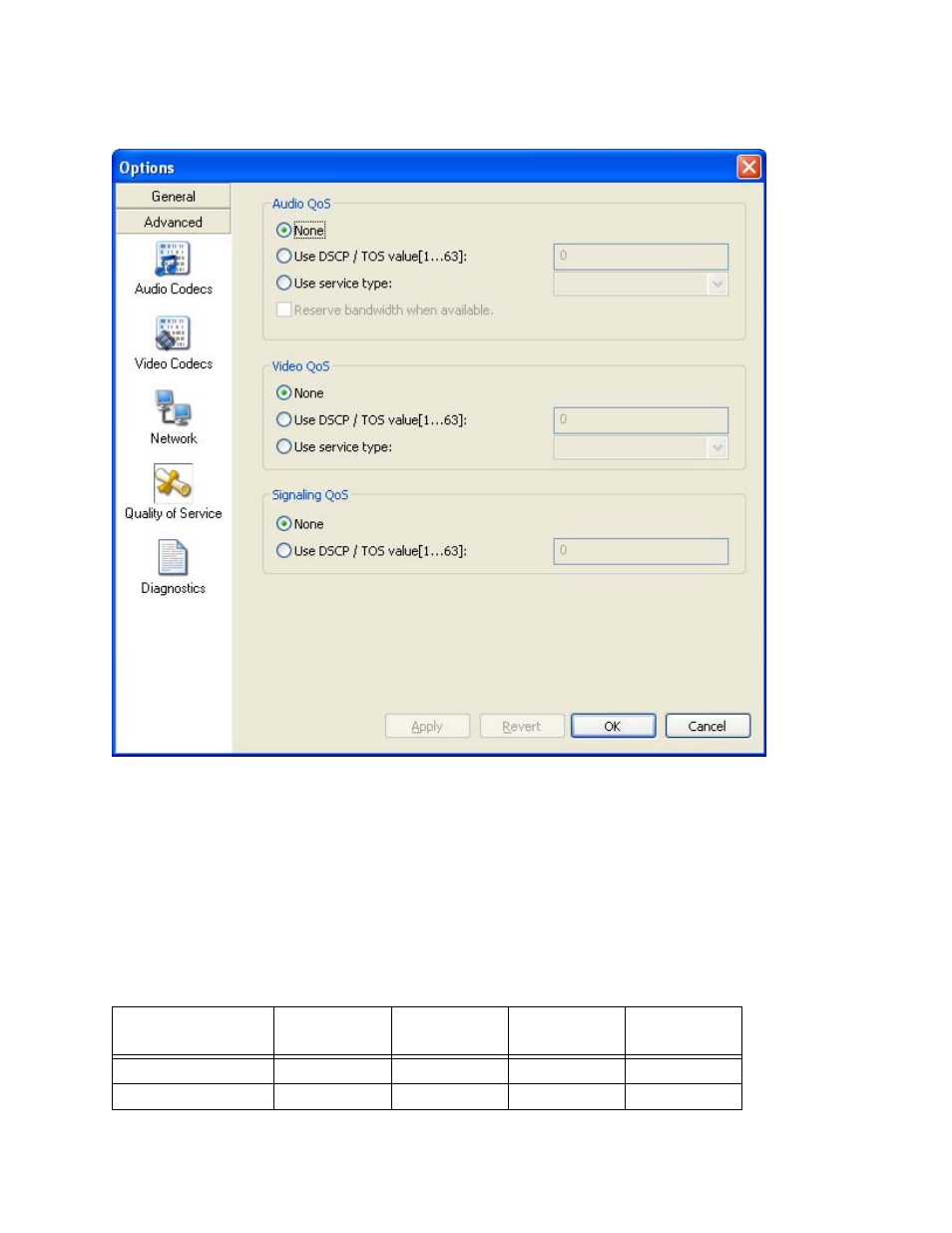Image resolution: width=952 pixels, height=1233 pixels.
Task: Select Use service type for Video QoS
Action: pyautogui.click(x=284, y=447)
